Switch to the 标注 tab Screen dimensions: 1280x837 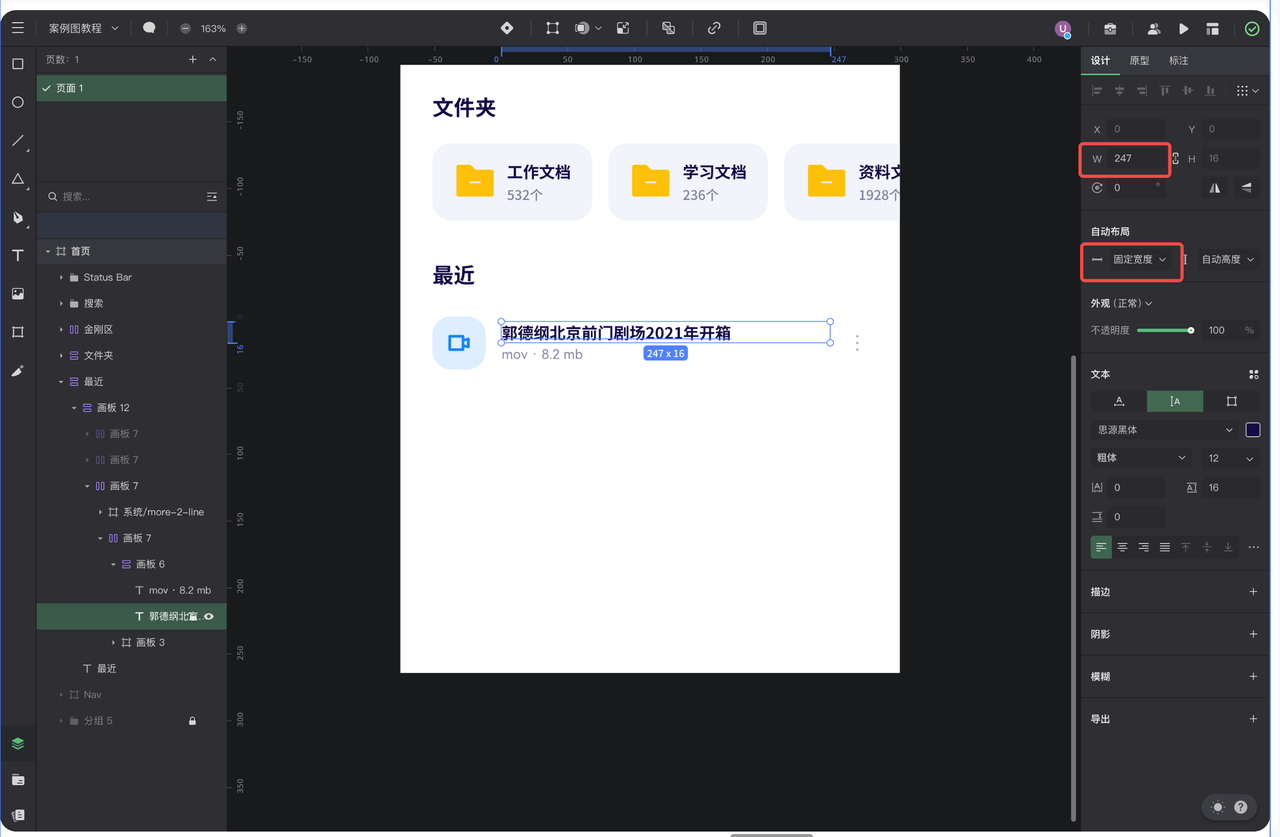[x=1179, y=61]
